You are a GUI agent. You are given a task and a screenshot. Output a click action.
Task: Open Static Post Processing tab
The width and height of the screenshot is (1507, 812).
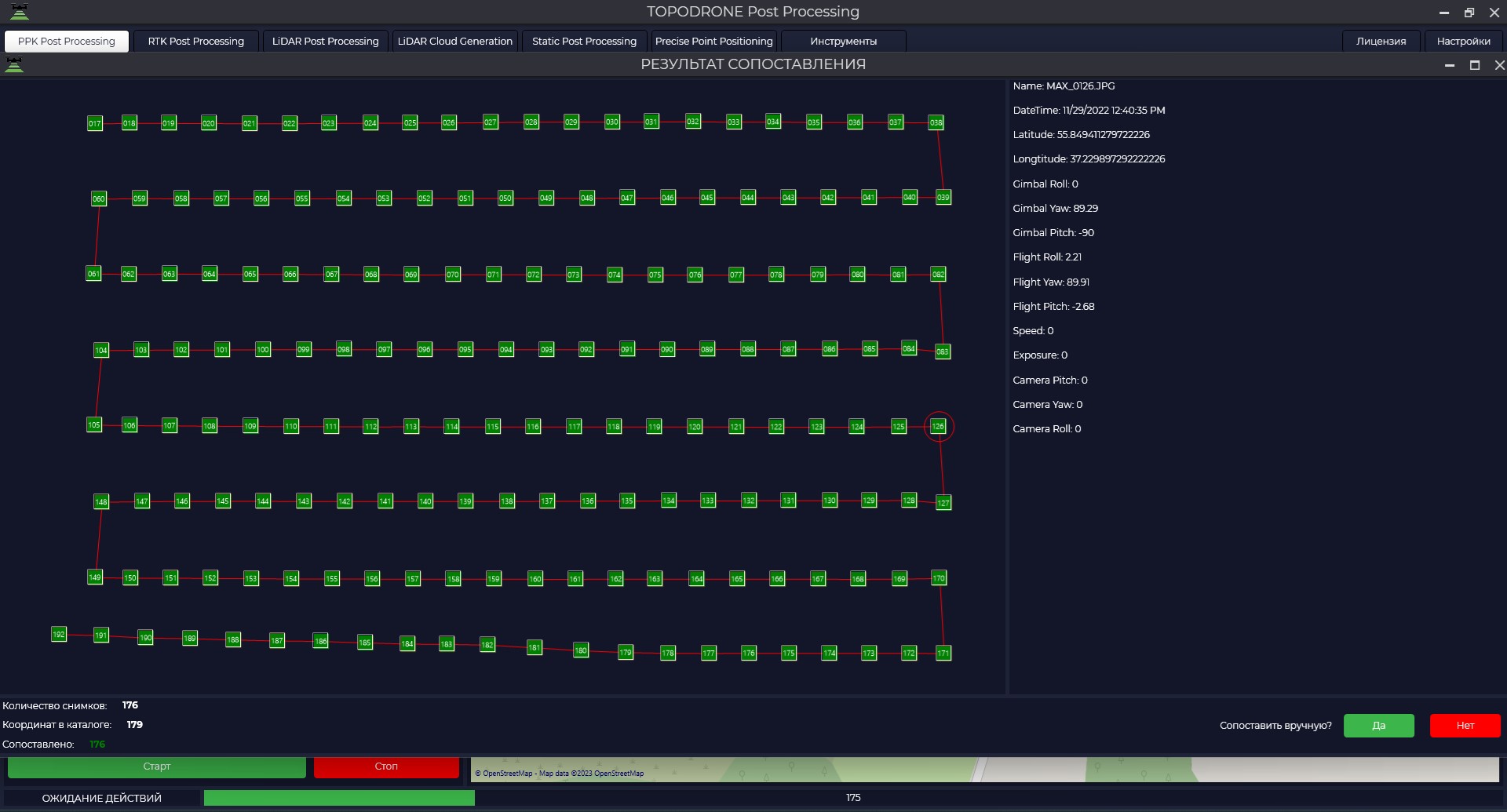(584, 41)
